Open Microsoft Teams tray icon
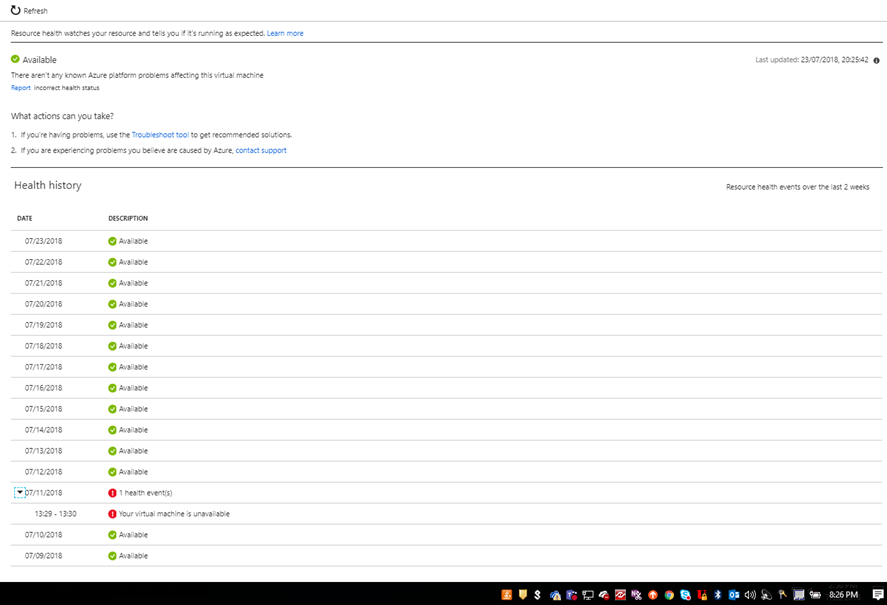Screen dimensions: 887x605 point(572,595)
